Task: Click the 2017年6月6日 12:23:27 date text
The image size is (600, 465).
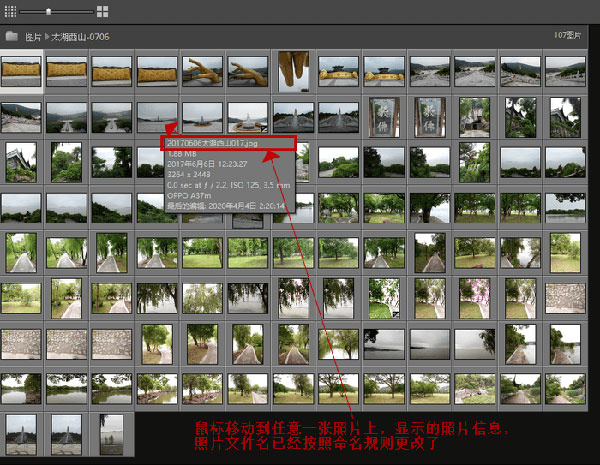Action: (207, 164)
